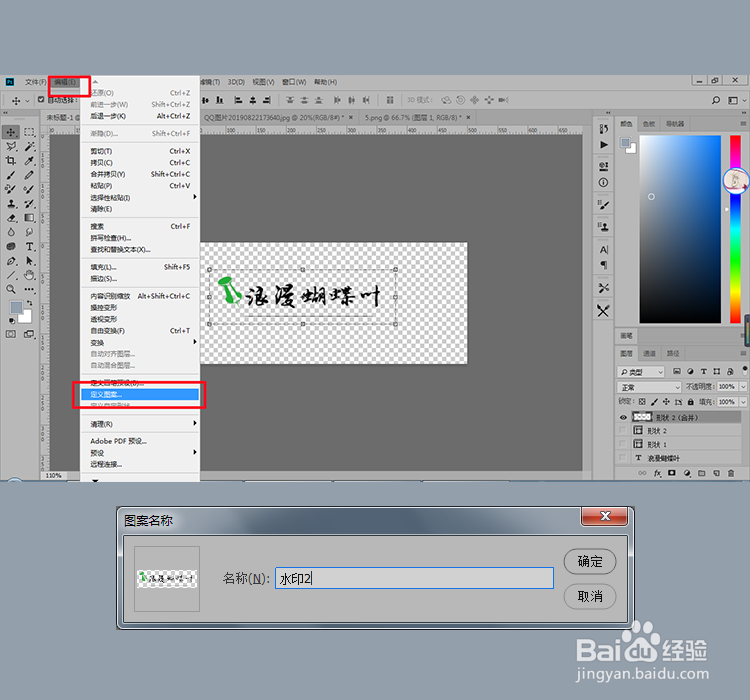Expand the 变换 submenu arrow
Image resolution: width=750 pixels, height=700 pixels.
pyautogui.click(x=195, y=342)
